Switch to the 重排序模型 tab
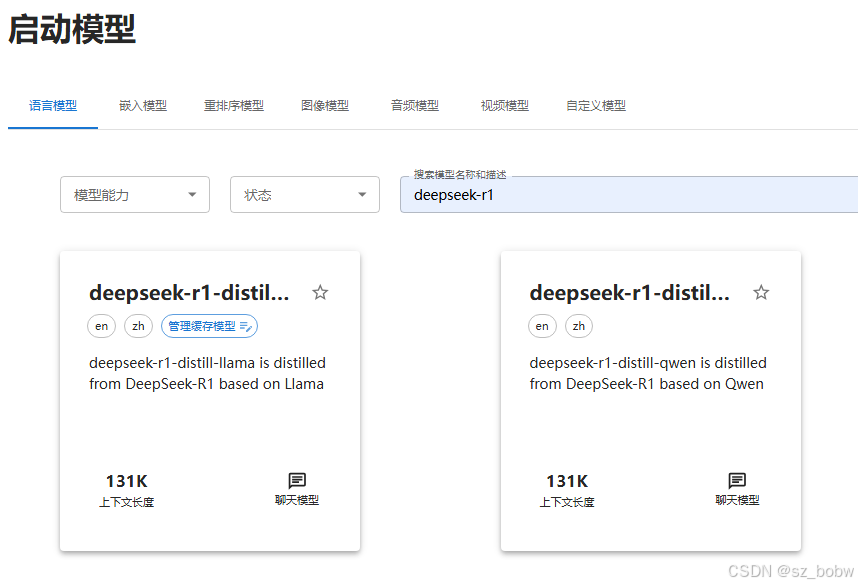Viewport: 858px width, 586px height. (x=234, y=106)
